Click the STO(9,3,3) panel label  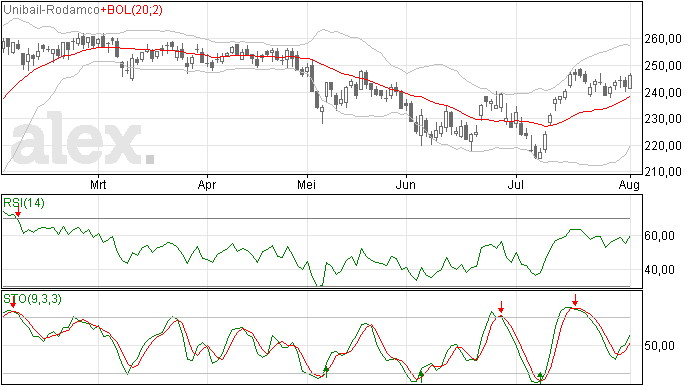[32, 299]
